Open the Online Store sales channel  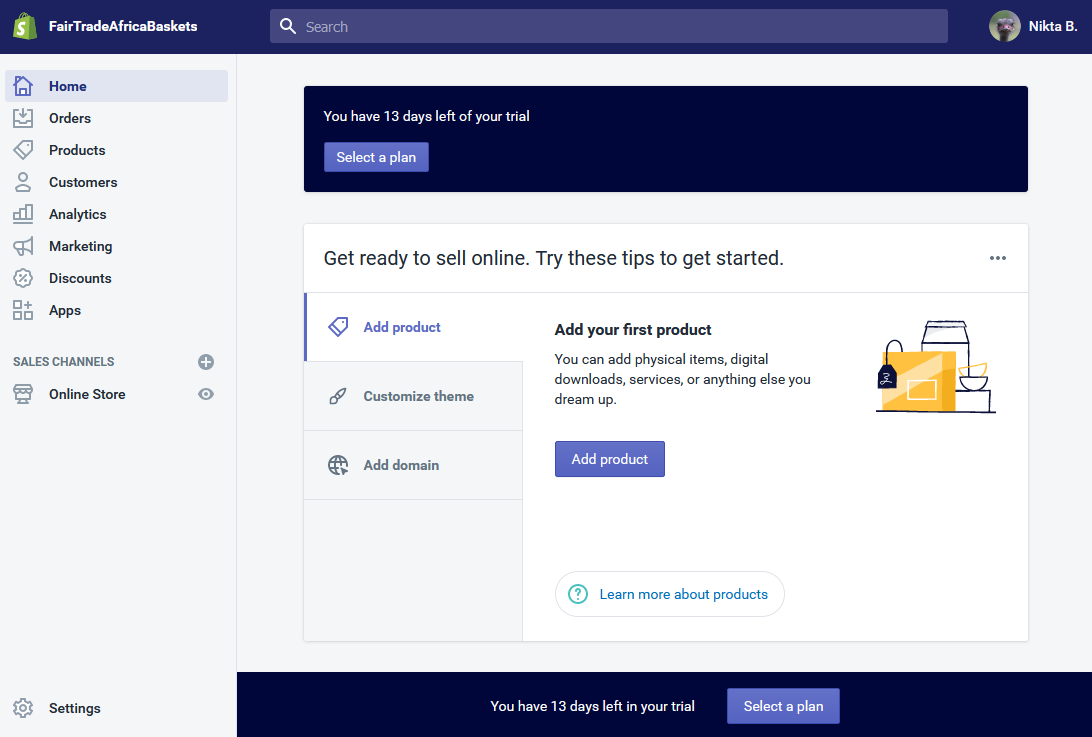(x=87, y=394)
